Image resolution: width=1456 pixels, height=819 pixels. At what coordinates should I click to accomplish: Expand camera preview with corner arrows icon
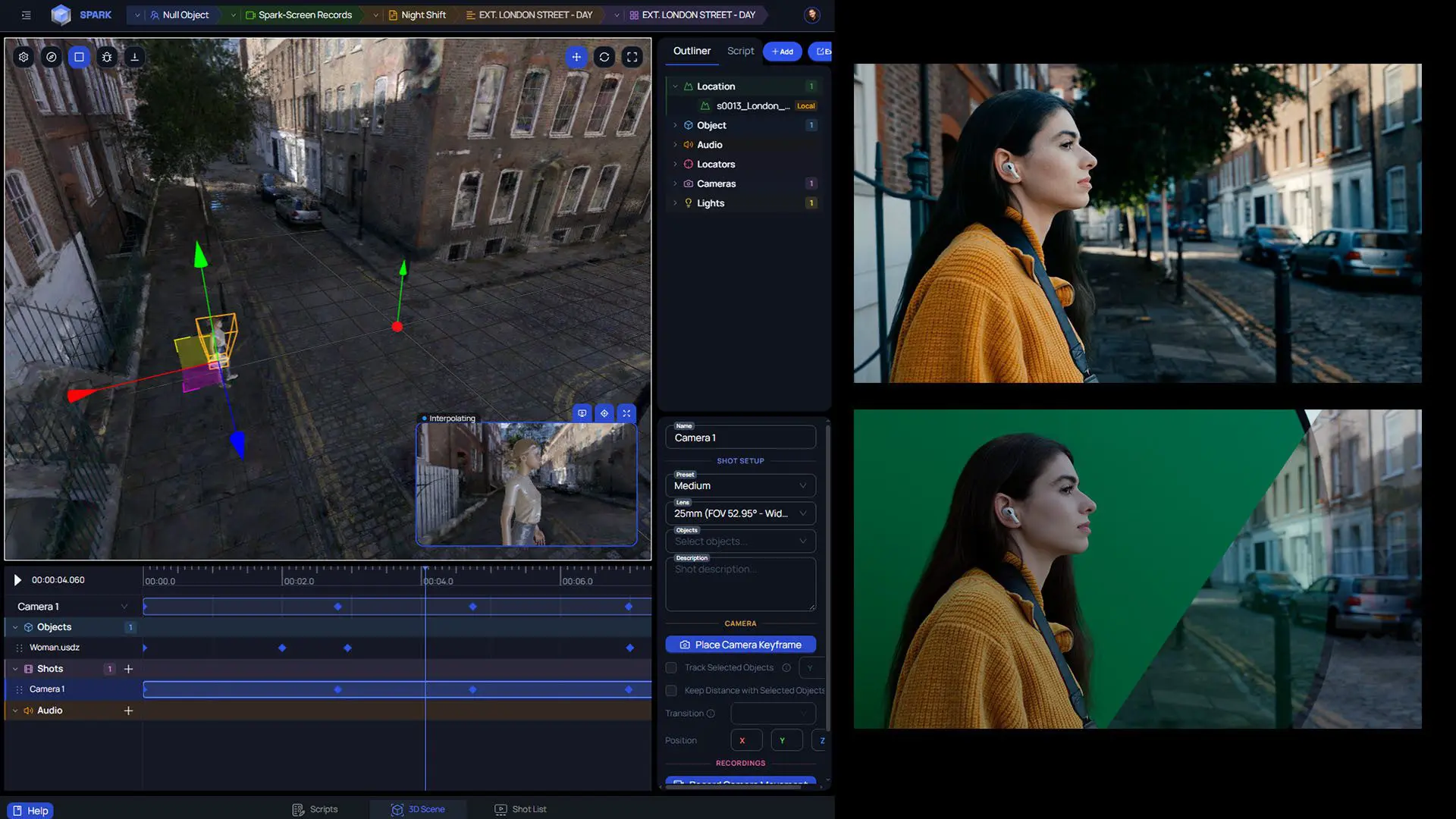point(626,413)
